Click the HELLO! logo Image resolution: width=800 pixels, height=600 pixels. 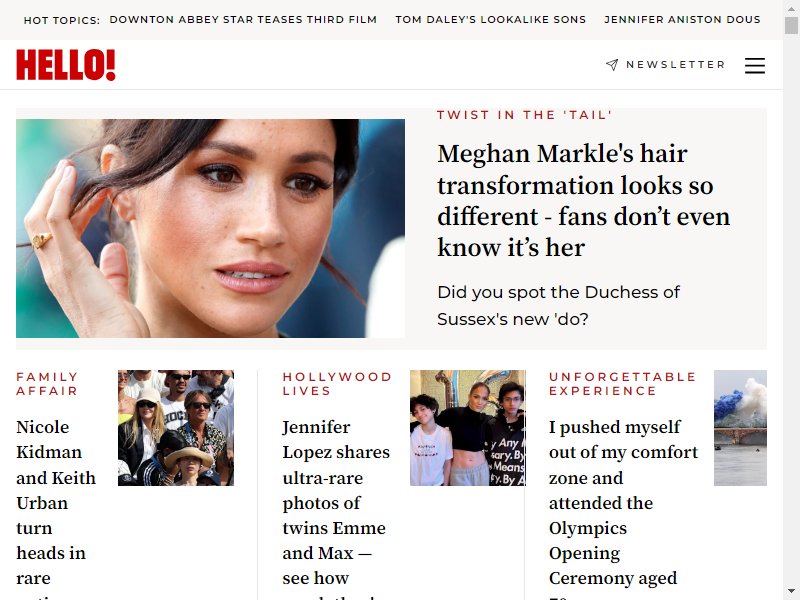click(66, 65)
